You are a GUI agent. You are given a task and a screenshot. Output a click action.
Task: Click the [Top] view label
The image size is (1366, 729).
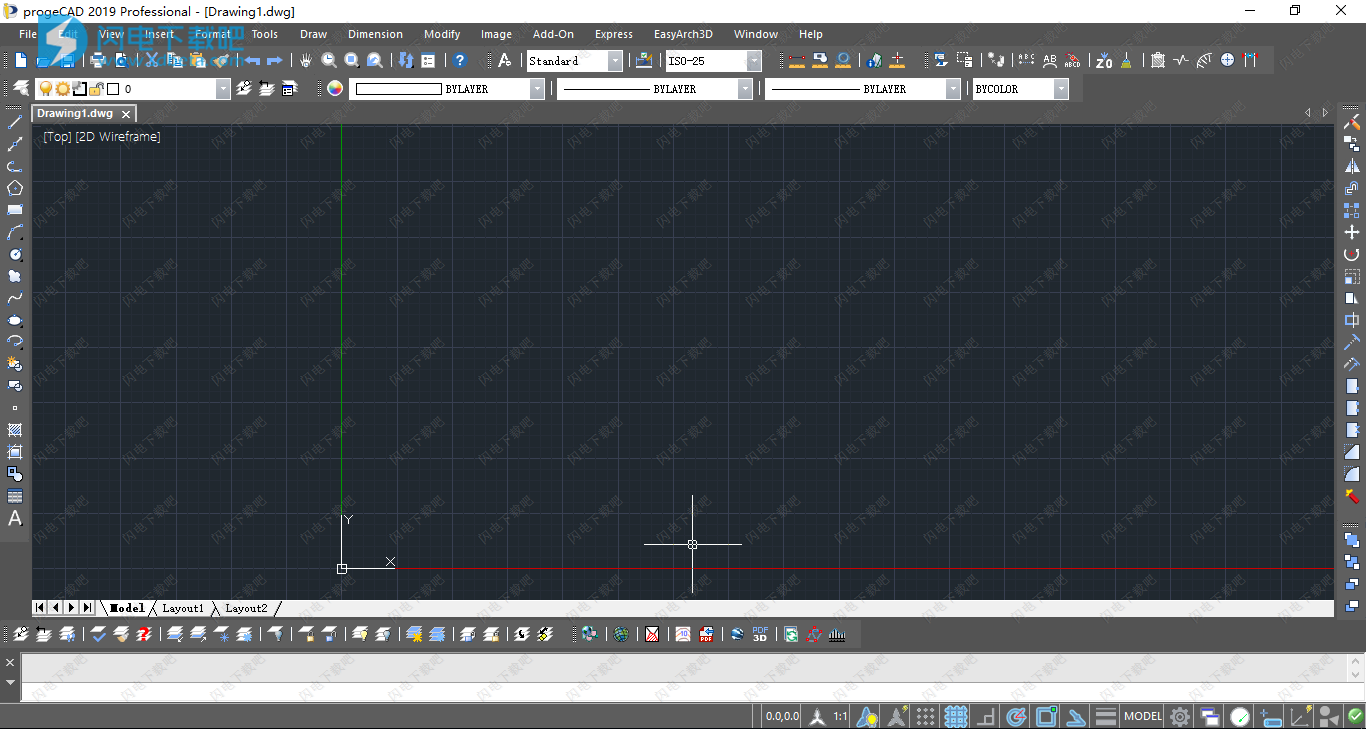57,137
